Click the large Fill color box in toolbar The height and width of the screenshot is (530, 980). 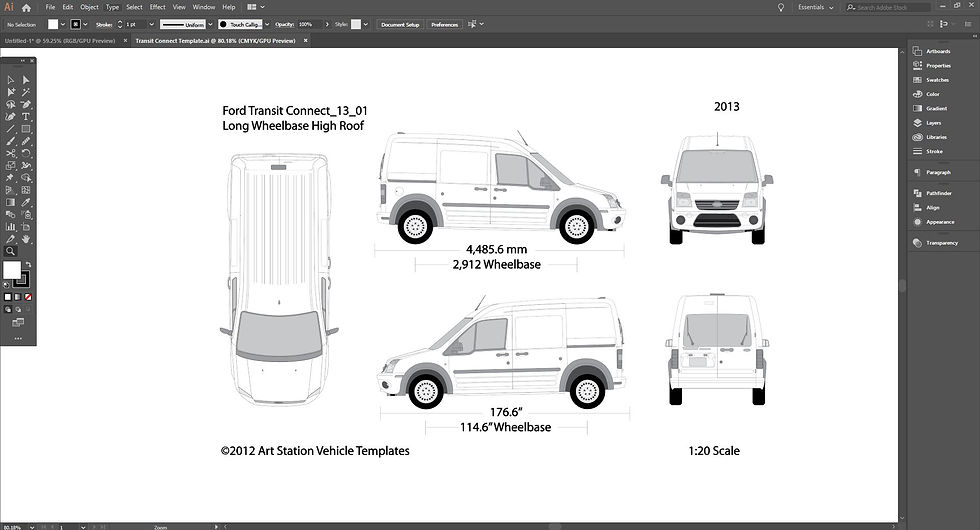(12, 270)
